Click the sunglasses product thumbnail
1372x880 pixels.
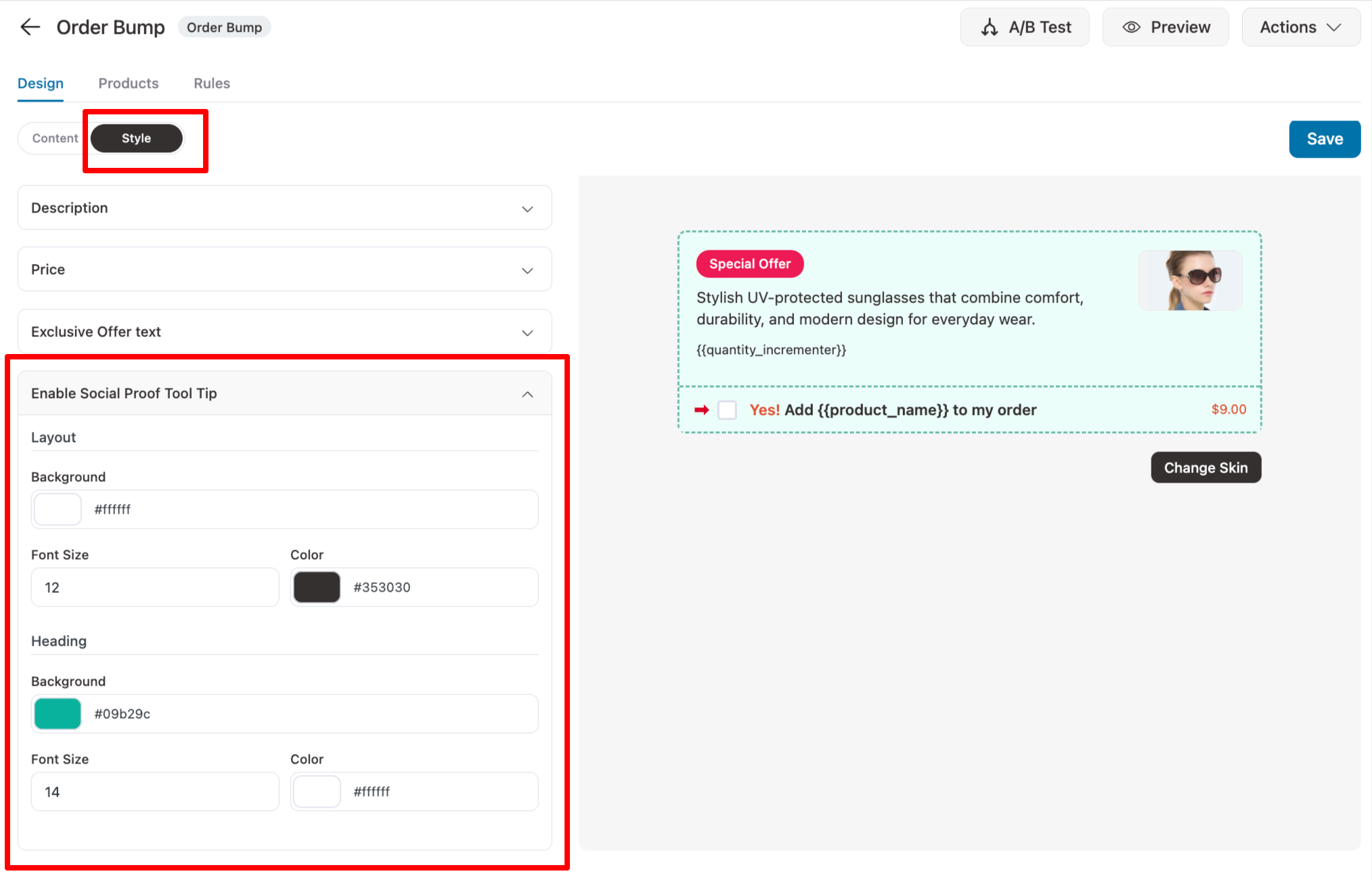click(1190, 280)
